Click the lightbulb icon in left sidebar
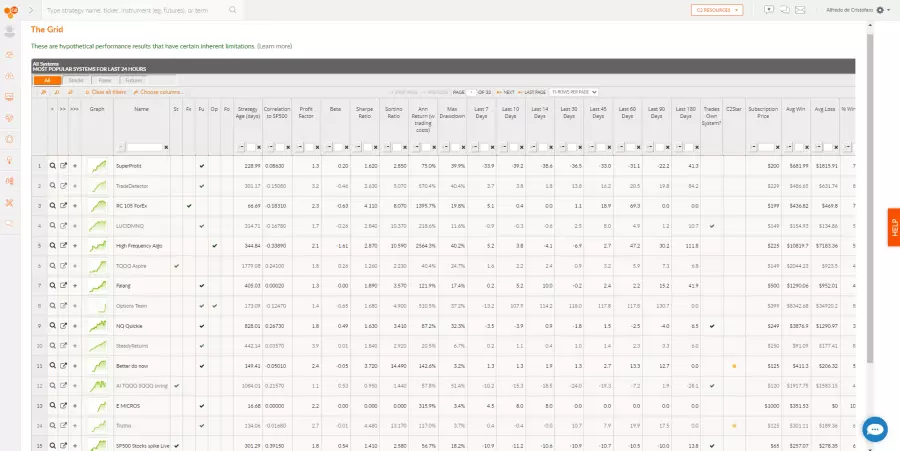The width and height of the screenshot is (900, 451). (9, 160)
